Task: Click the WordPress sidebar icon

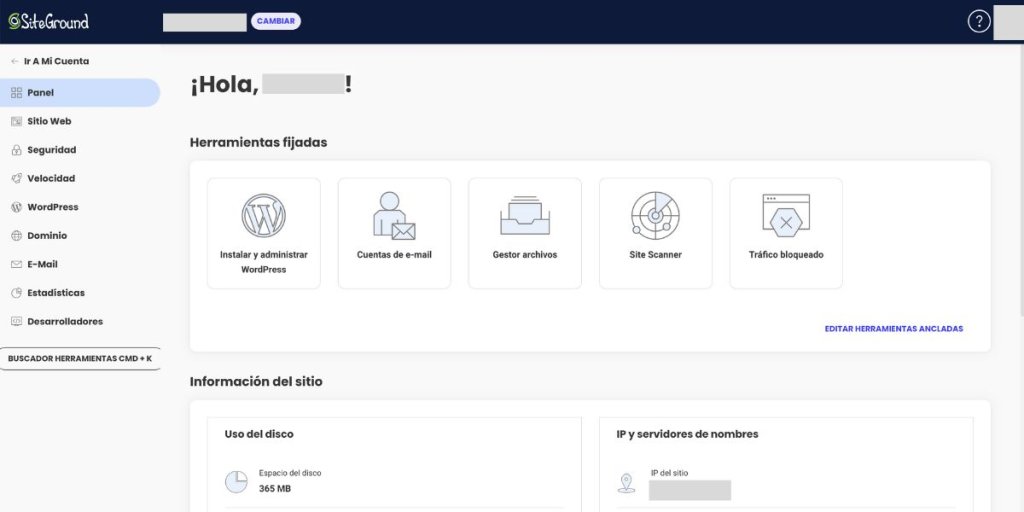Action: pyautogui.click(x=16, y=207)
